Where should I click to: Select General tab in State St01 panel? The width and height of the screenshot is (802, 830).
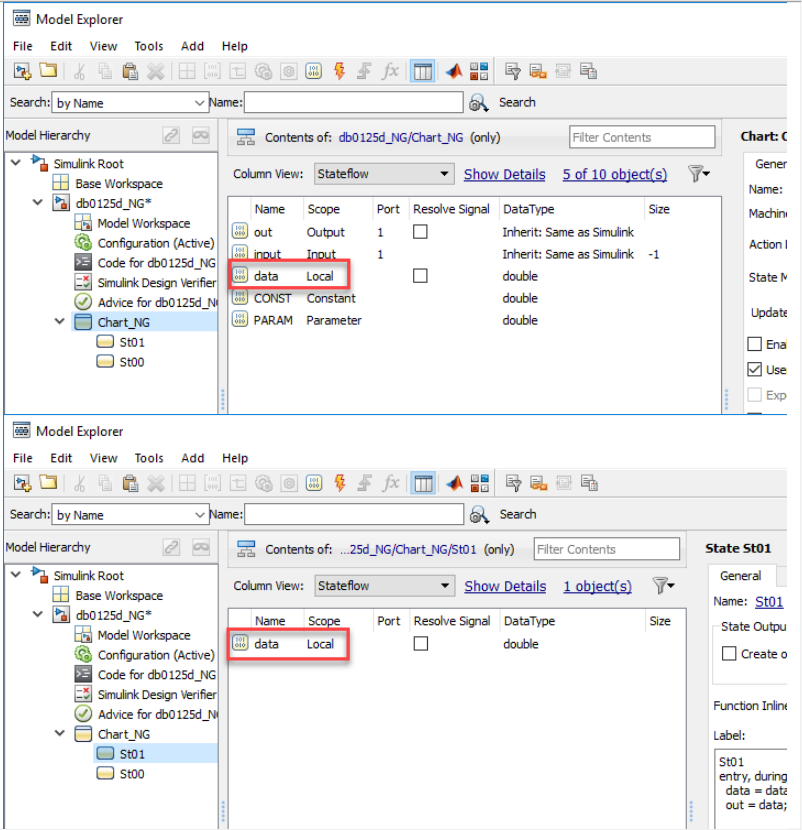pos(741,576)
